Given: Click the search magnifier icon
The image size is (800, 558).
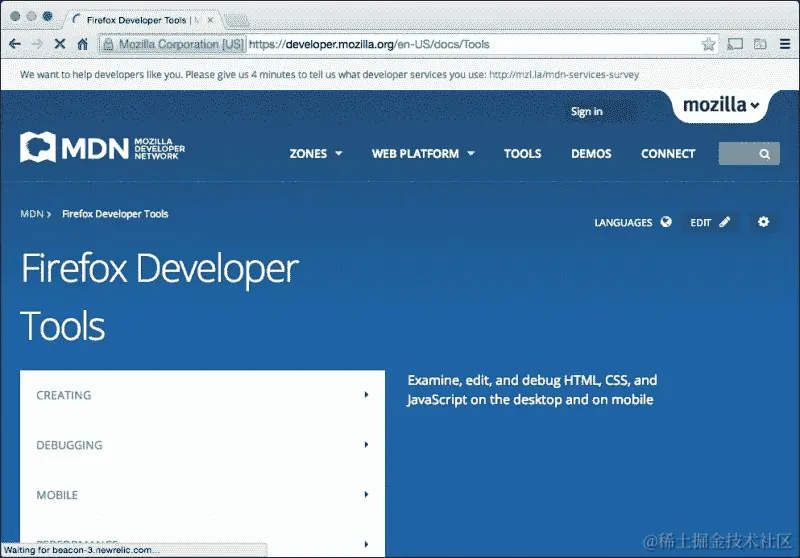Looking at the screenshot, I should click(x=764, y=154).
